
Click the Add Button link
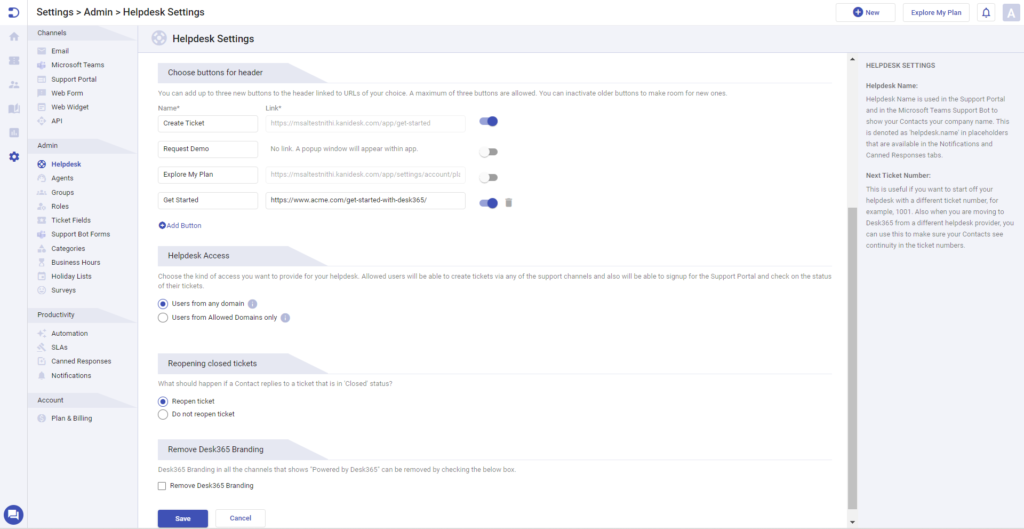click(180, 225)
